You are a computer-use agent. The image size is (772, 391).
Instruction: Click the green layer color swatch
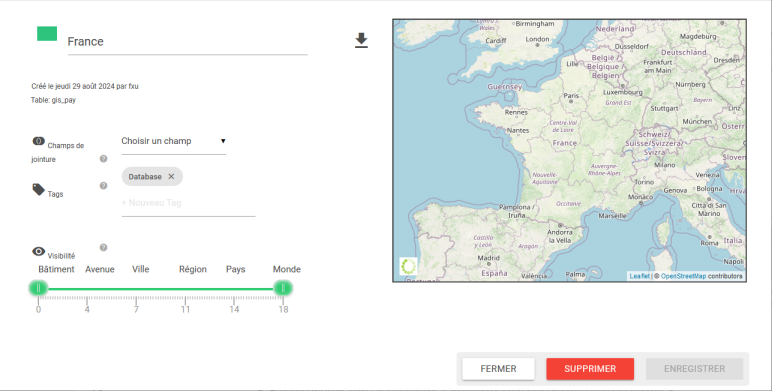click(x=47, y=33)
